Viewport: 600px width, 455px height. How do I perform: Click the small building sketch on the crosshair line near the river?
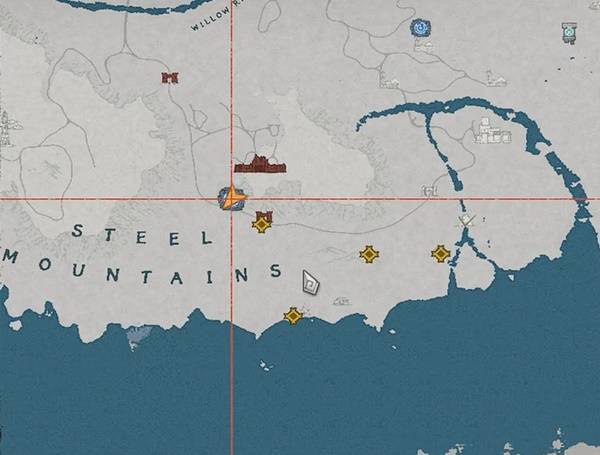click(x=430, y=191)
